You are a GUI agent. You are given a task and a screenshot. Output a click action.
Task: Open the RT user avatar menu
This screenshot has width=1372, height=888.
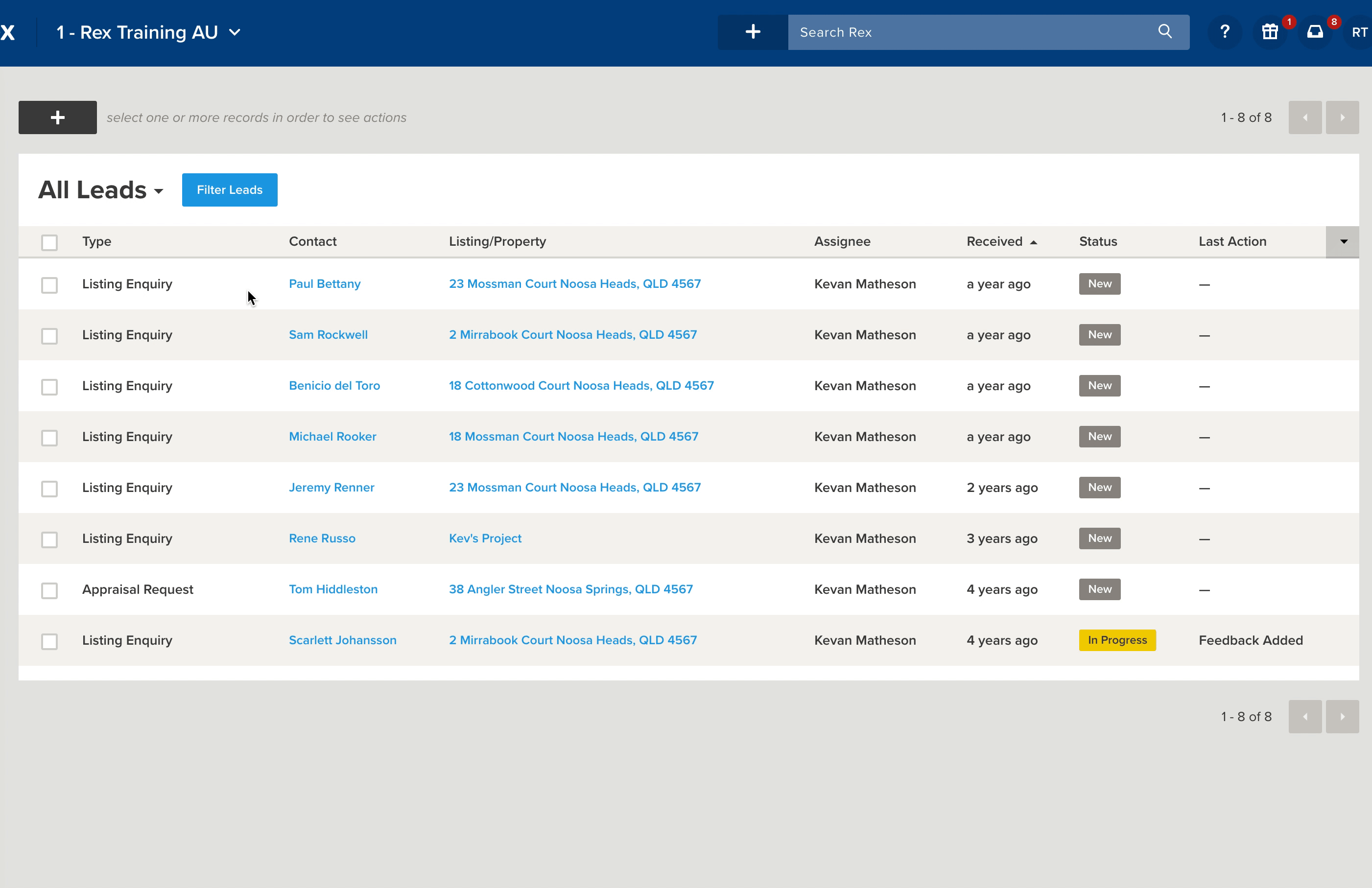[x=1359, y=32]
